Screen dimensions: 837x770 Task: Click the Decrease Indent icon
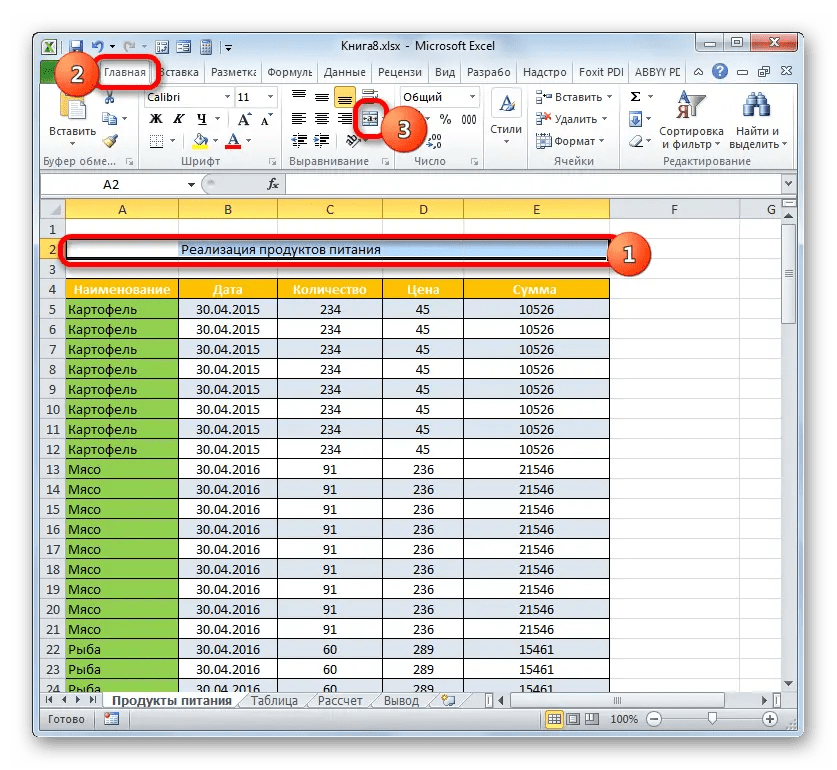[x=299, y=141]
